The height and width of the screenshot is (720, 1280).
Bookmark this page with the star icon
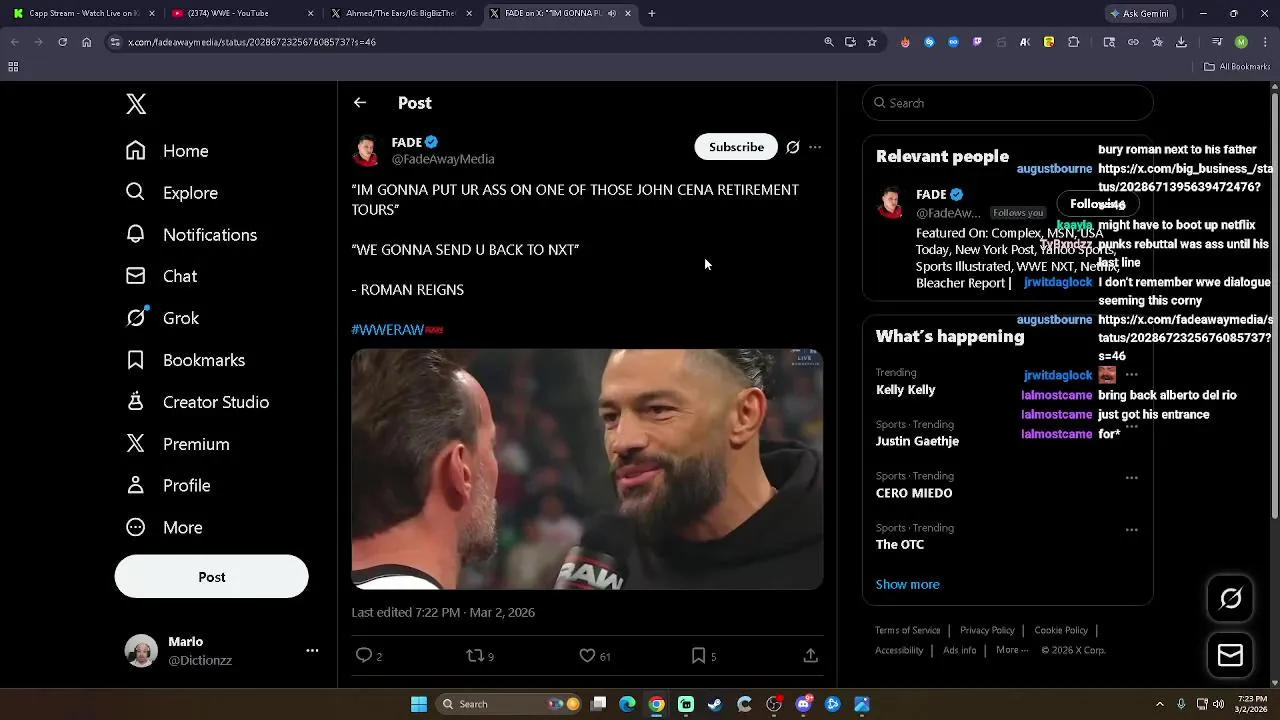pyautogui.click(x=872, y=42)
